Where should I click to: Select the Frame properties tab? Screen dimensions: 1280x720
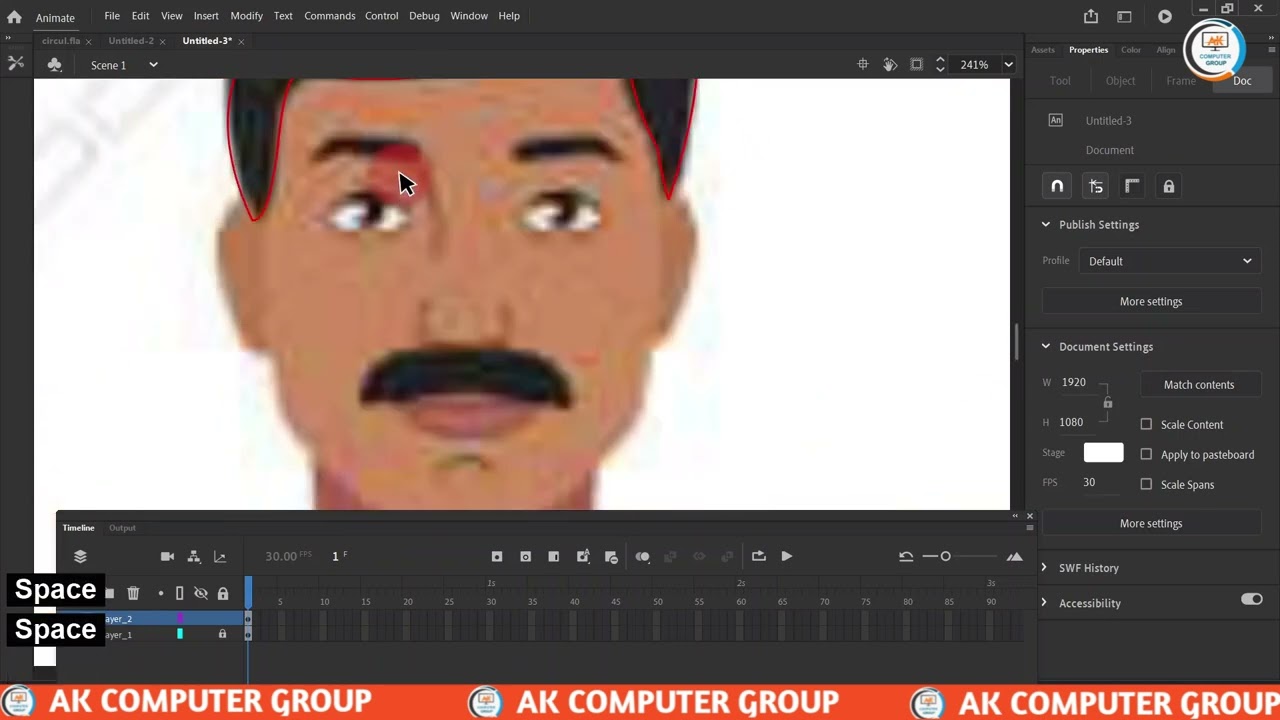(x=1180, y=81)
